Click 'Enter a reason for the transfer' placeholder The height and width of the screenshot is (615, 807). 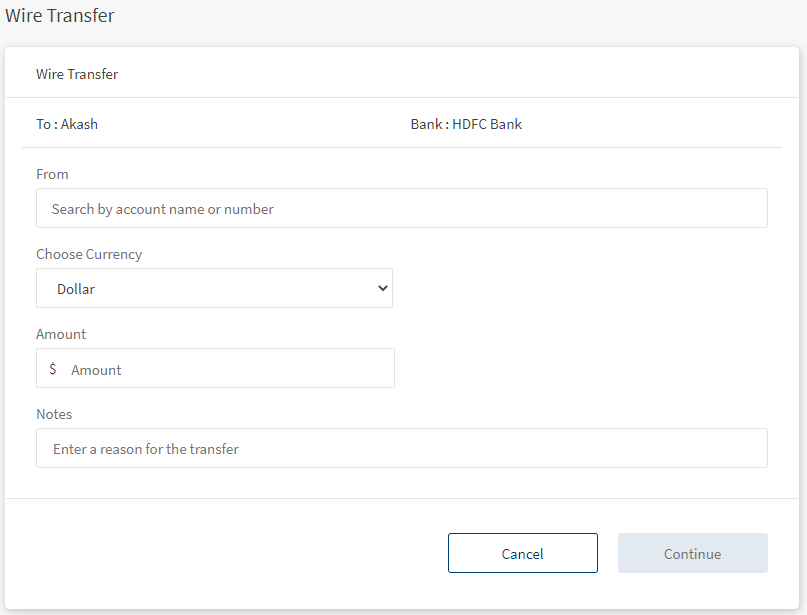146,449
